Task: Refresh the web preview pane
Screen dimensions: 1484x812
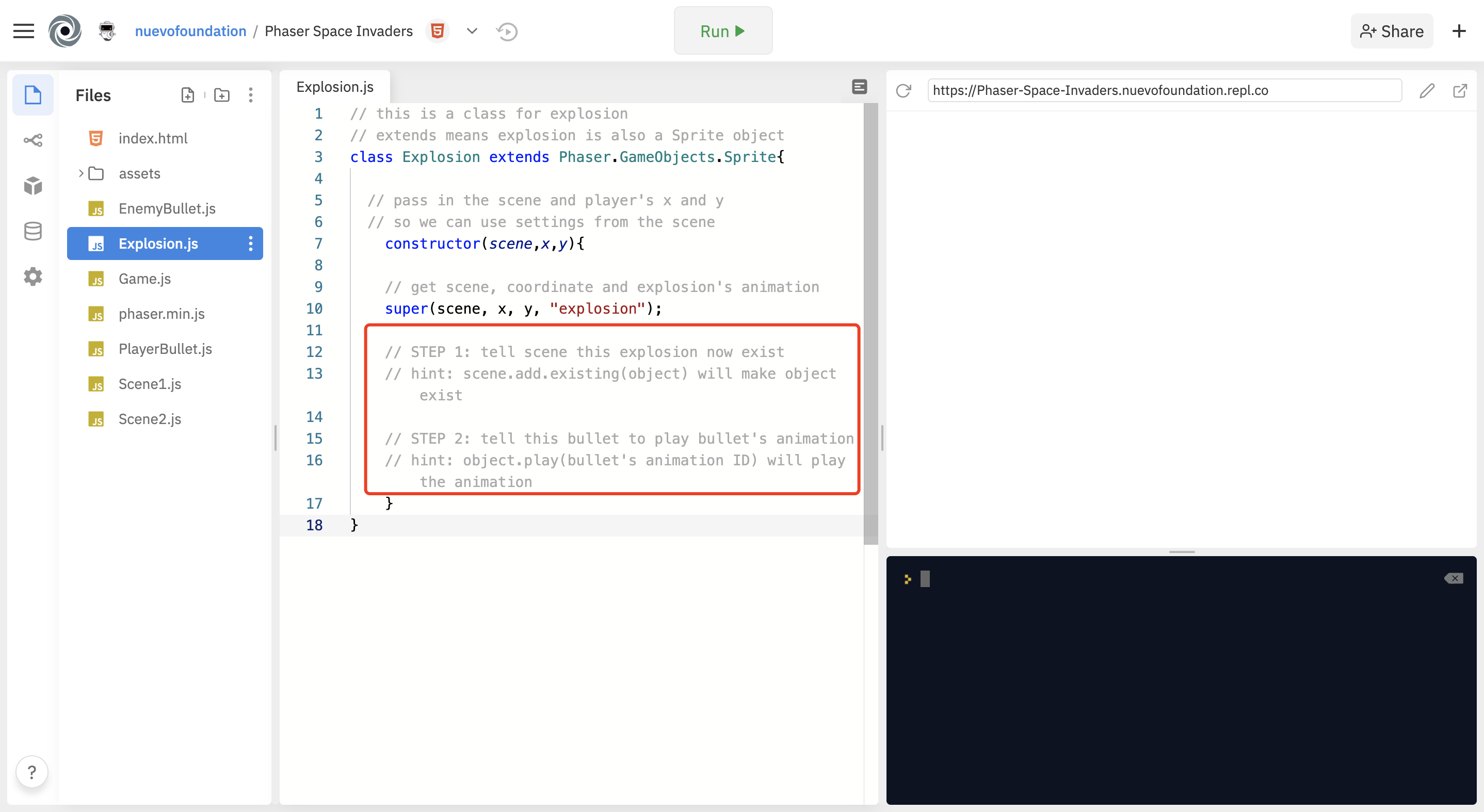Action: pos(904,90)
